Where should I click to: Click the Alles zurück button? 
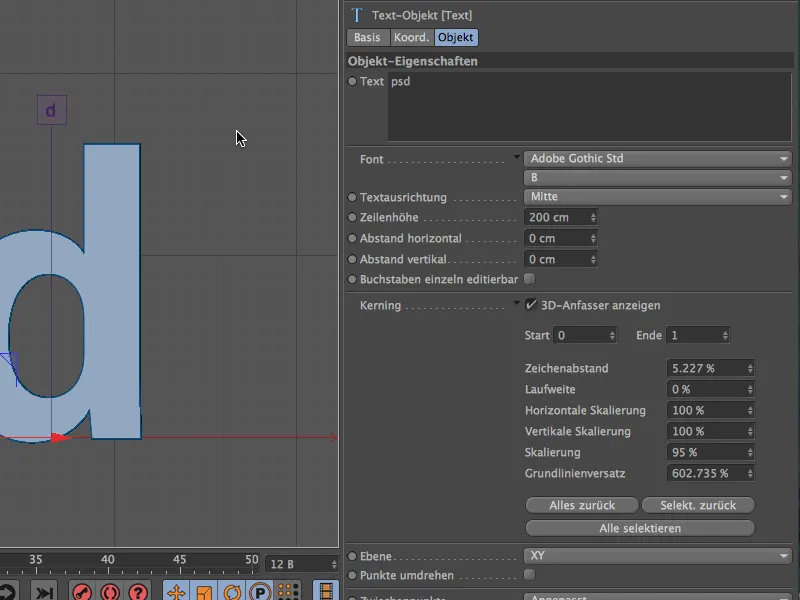coord(582,505)
